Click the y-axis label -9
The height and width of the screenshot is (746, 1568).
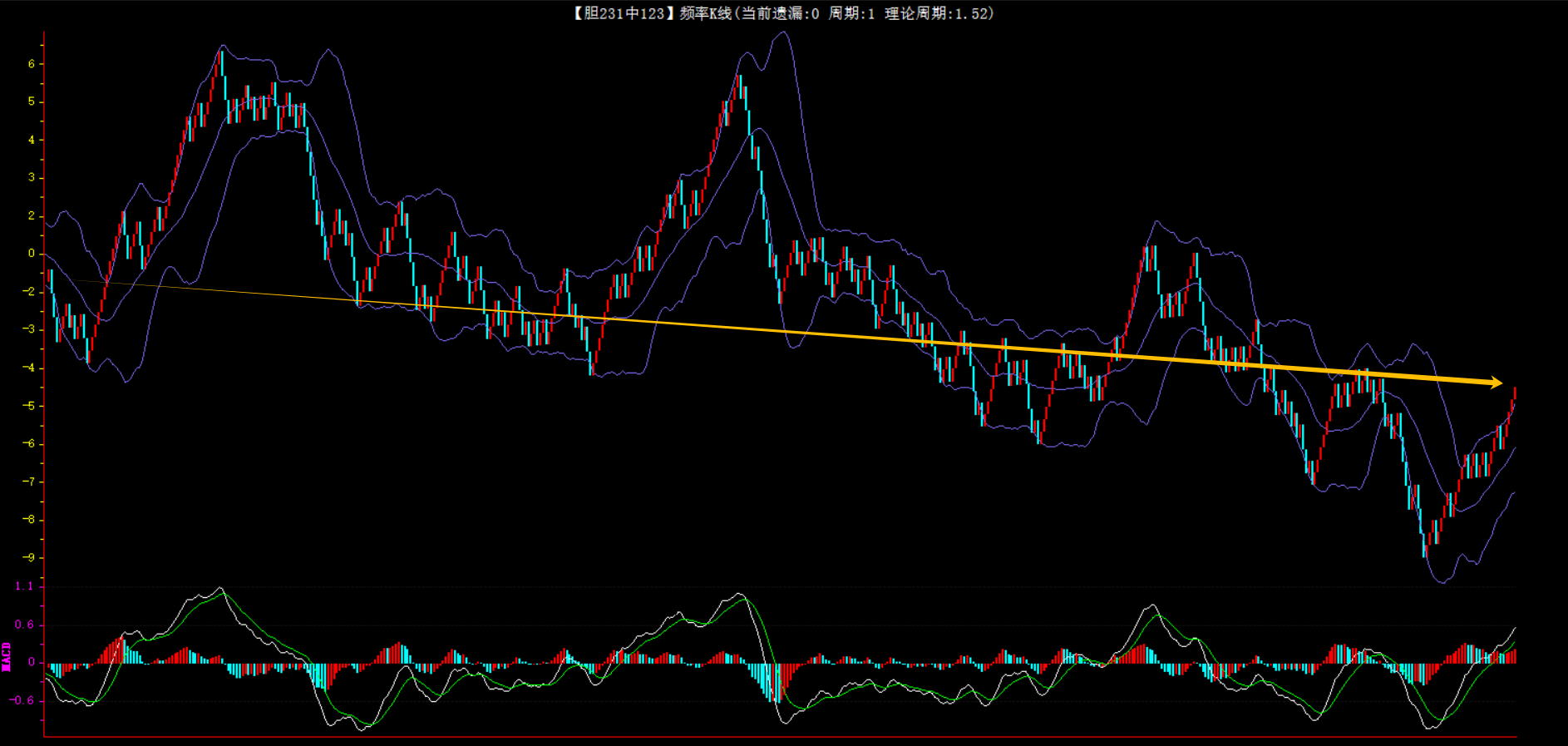30,558
